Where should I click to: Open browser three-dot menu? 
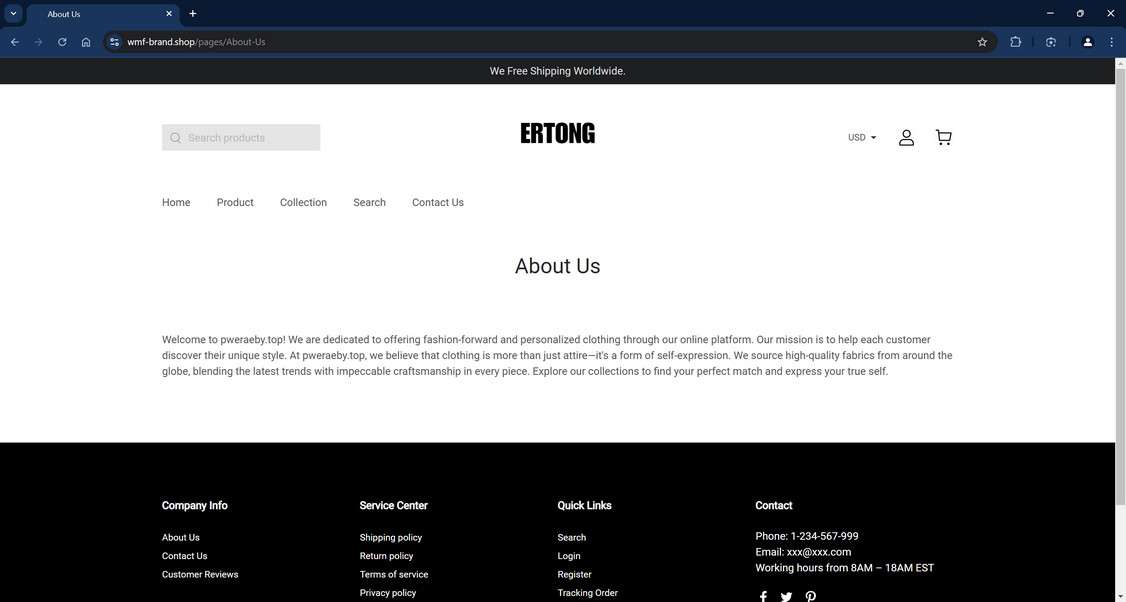[x=1112, y=42]
